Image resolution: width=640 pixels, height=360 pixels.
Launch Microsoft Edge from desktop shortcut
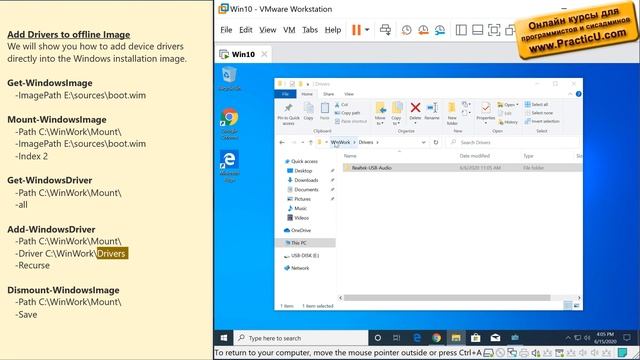point(229,166)
